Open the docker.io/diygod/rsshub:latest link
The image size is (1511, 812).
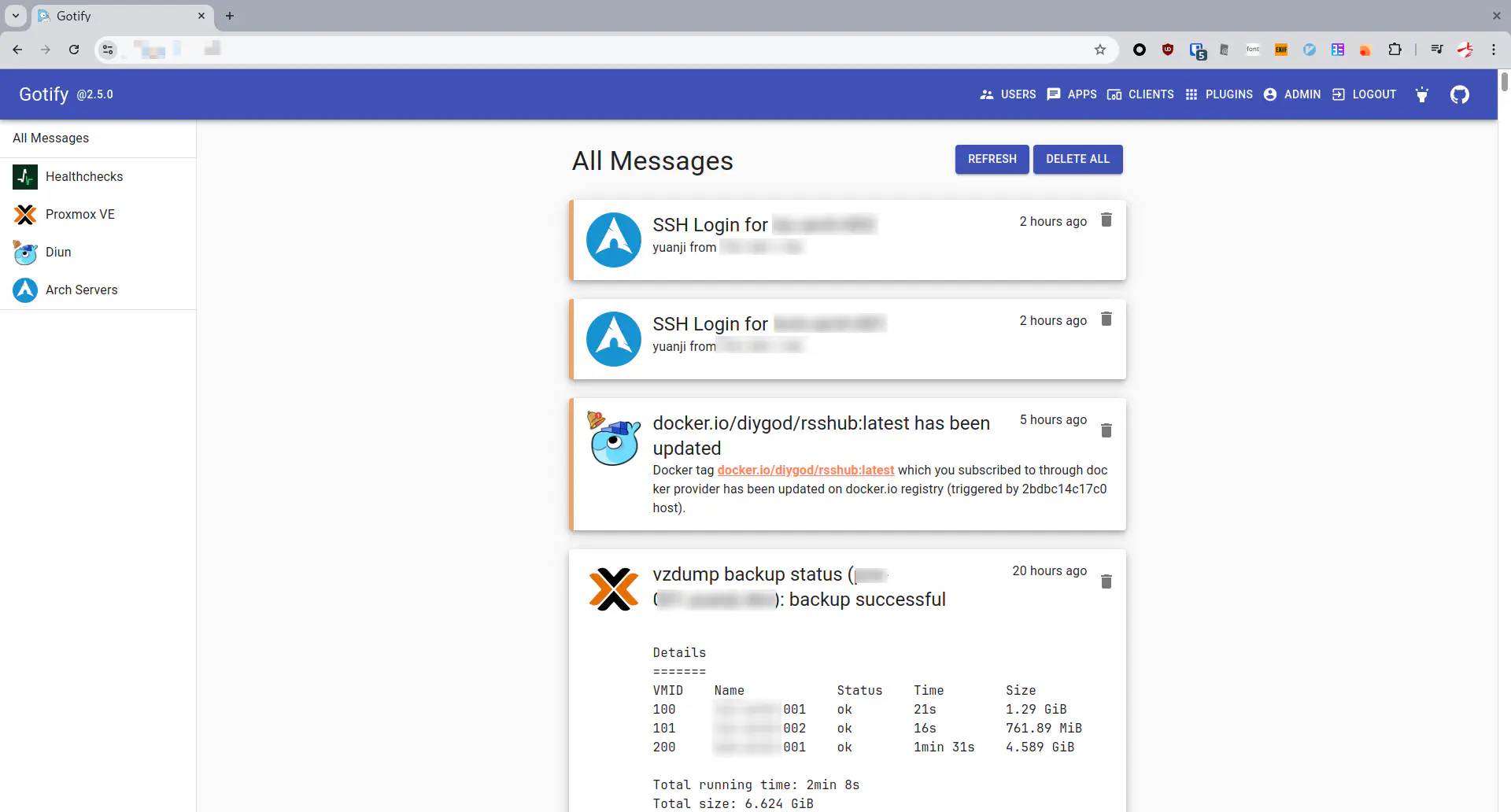point(806,470)
